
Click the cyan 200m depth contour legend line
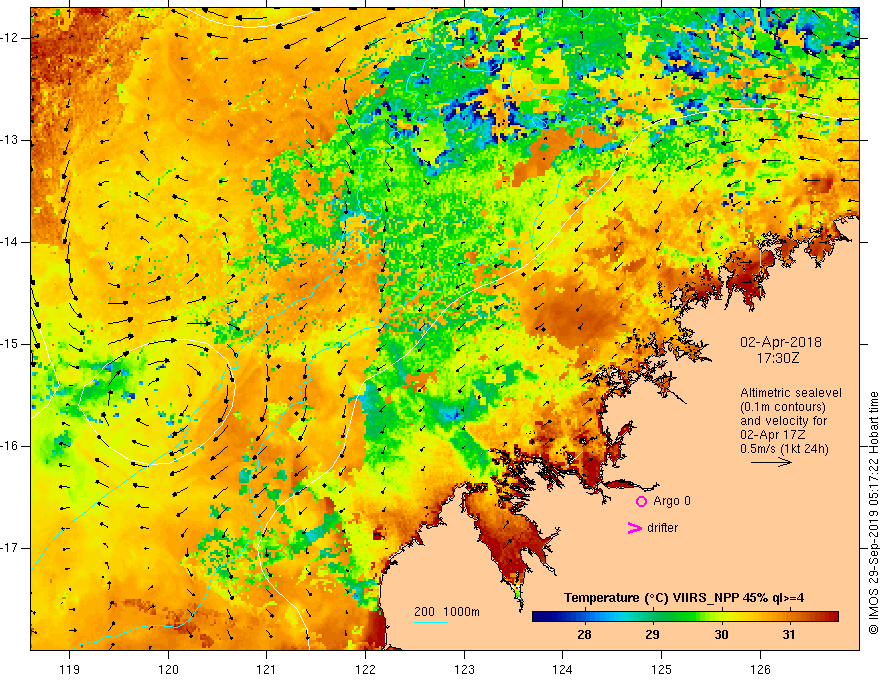(x=430, y=622)
